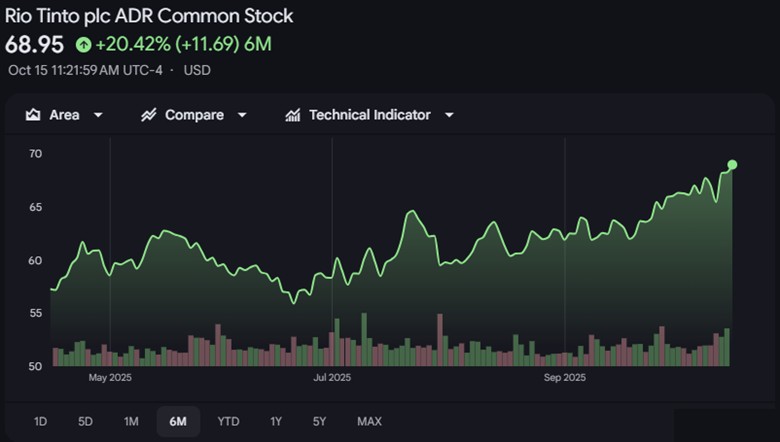
Task: Show the 1M time range
Action: click(x=131, y=421)
